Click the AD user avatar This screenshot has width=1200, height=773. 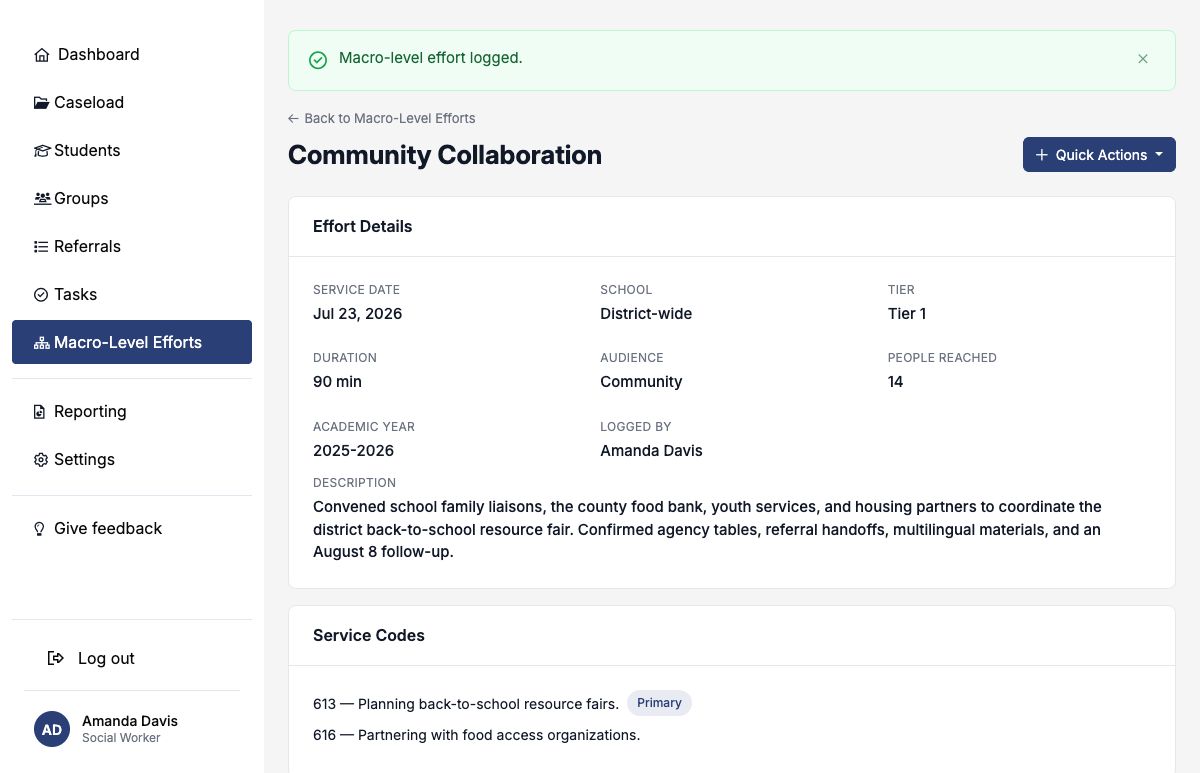[x=52, y=729]
